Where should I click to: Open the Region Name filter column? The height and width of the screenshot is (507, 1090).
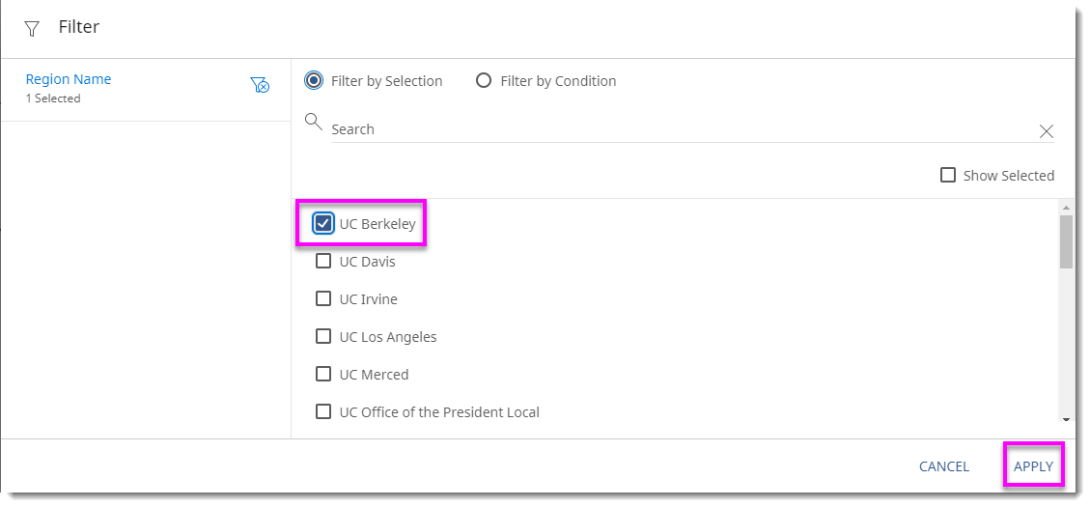pos(68,80)
